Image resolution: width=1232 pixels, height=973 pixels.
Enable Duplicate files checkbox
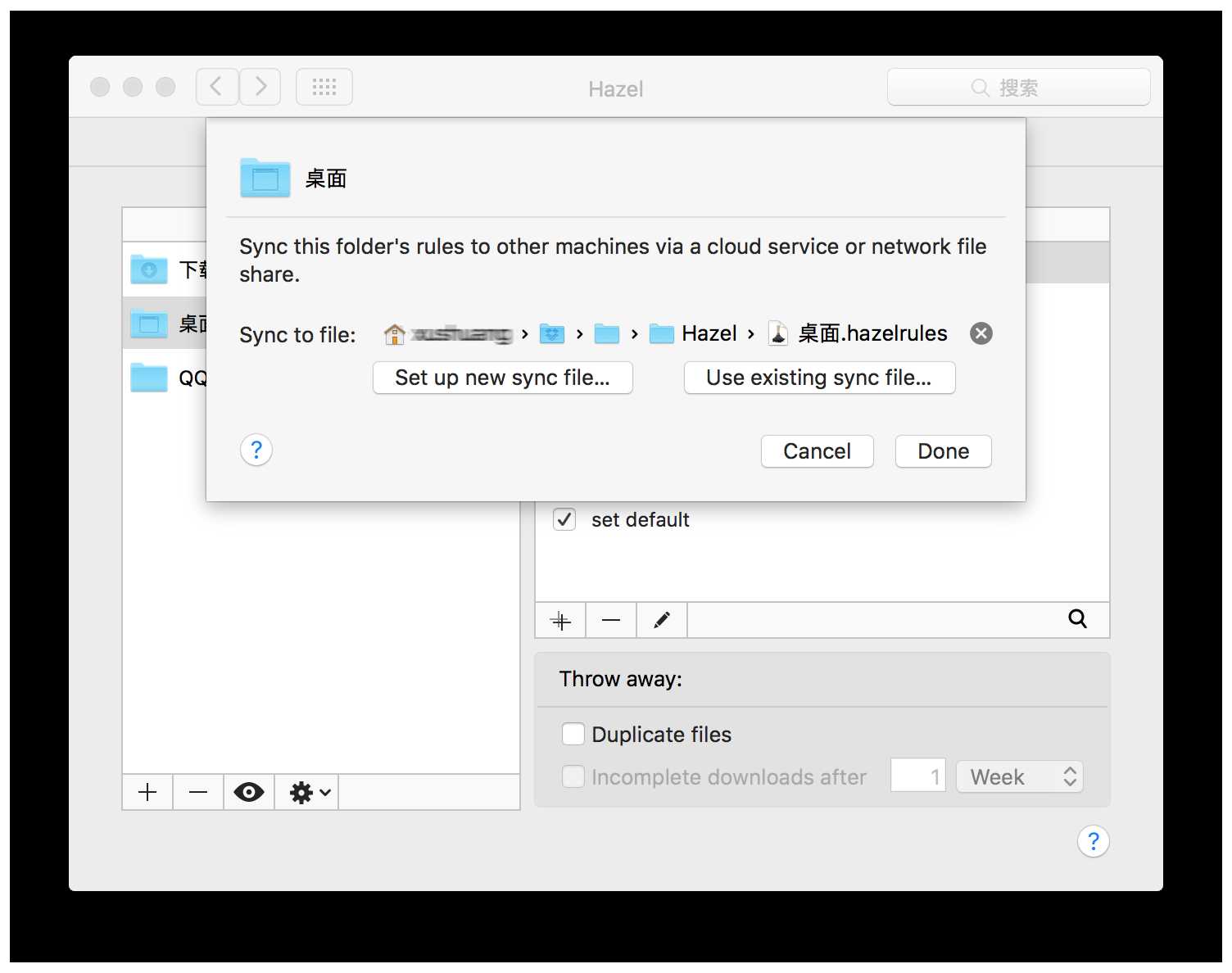[573, 734]
